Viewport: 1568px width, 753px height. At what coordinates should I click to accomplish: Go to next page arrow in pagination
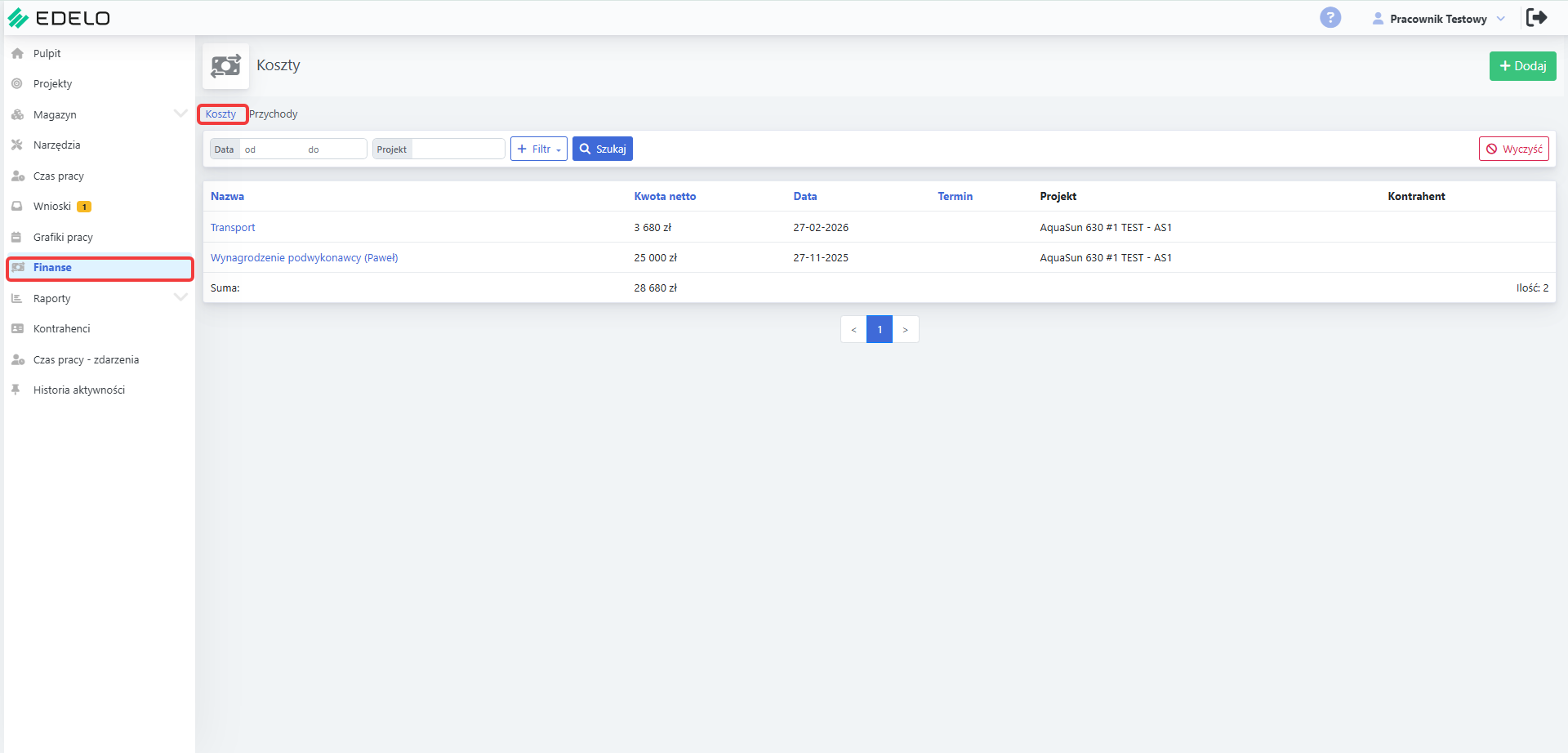(906, 329)
